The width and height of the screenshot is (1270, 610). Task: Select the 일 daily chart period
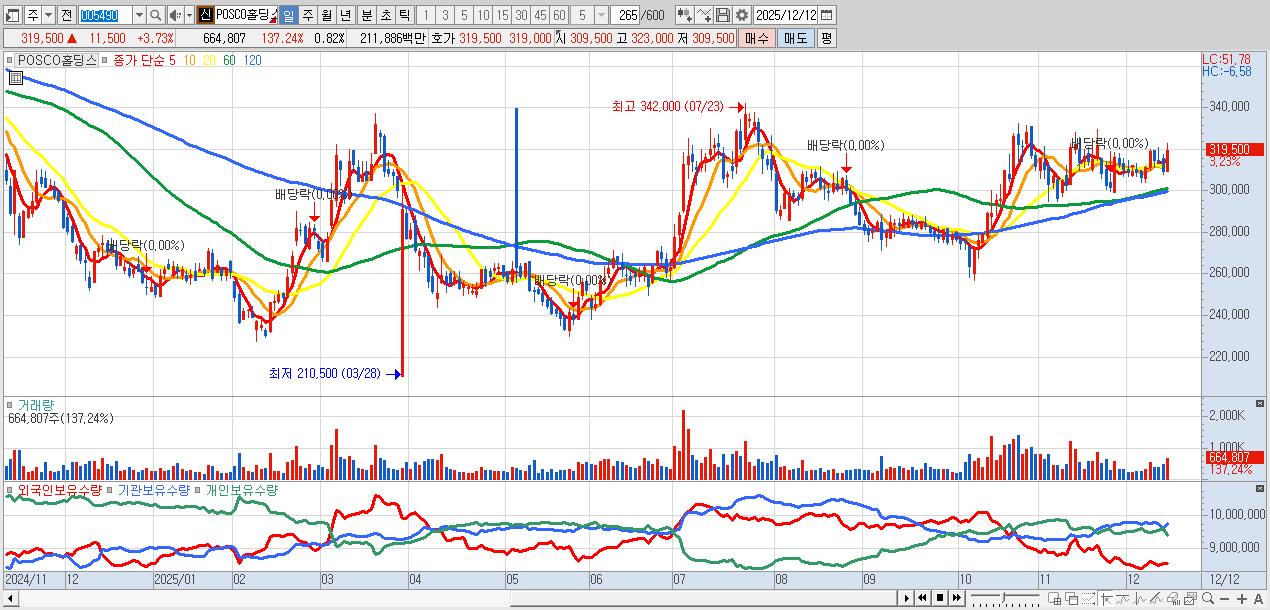point(288,15)
